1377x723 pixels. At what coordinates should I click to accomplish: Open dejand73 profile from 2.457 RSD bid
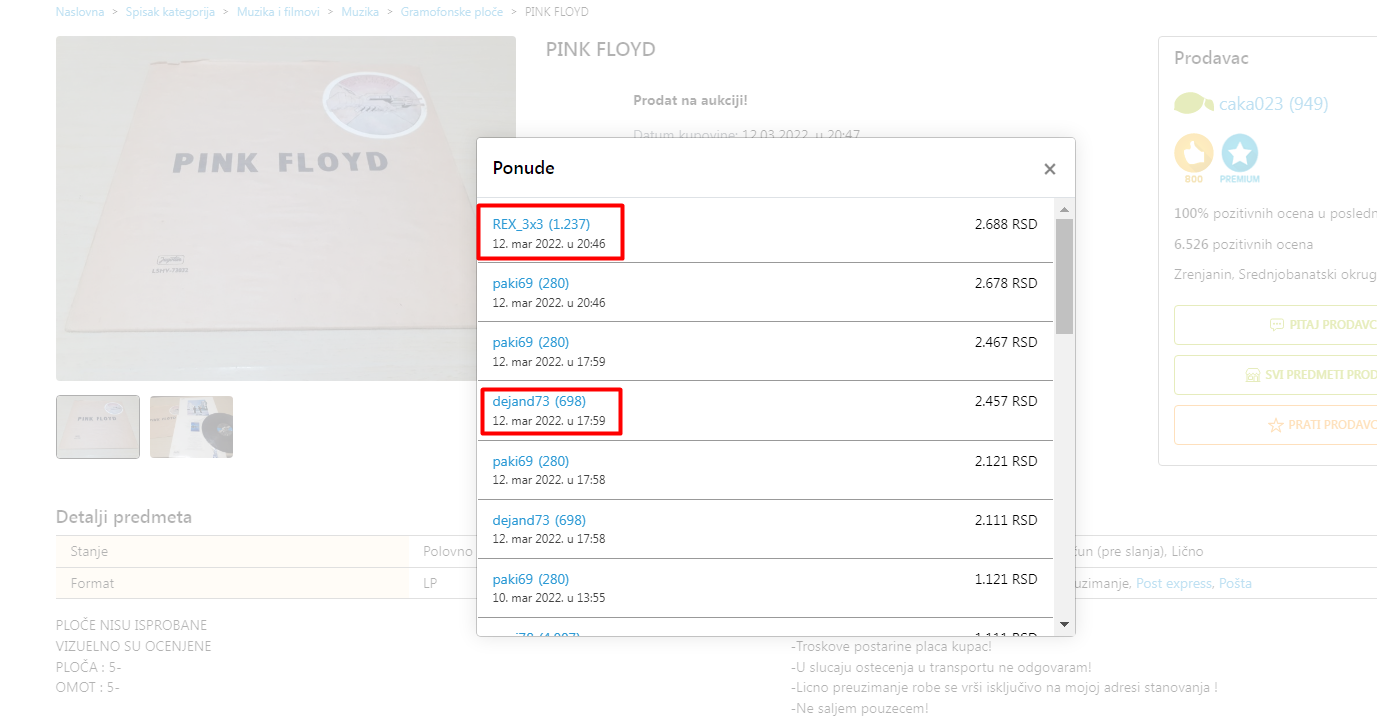pyautogui.click(x=538, y=401)
